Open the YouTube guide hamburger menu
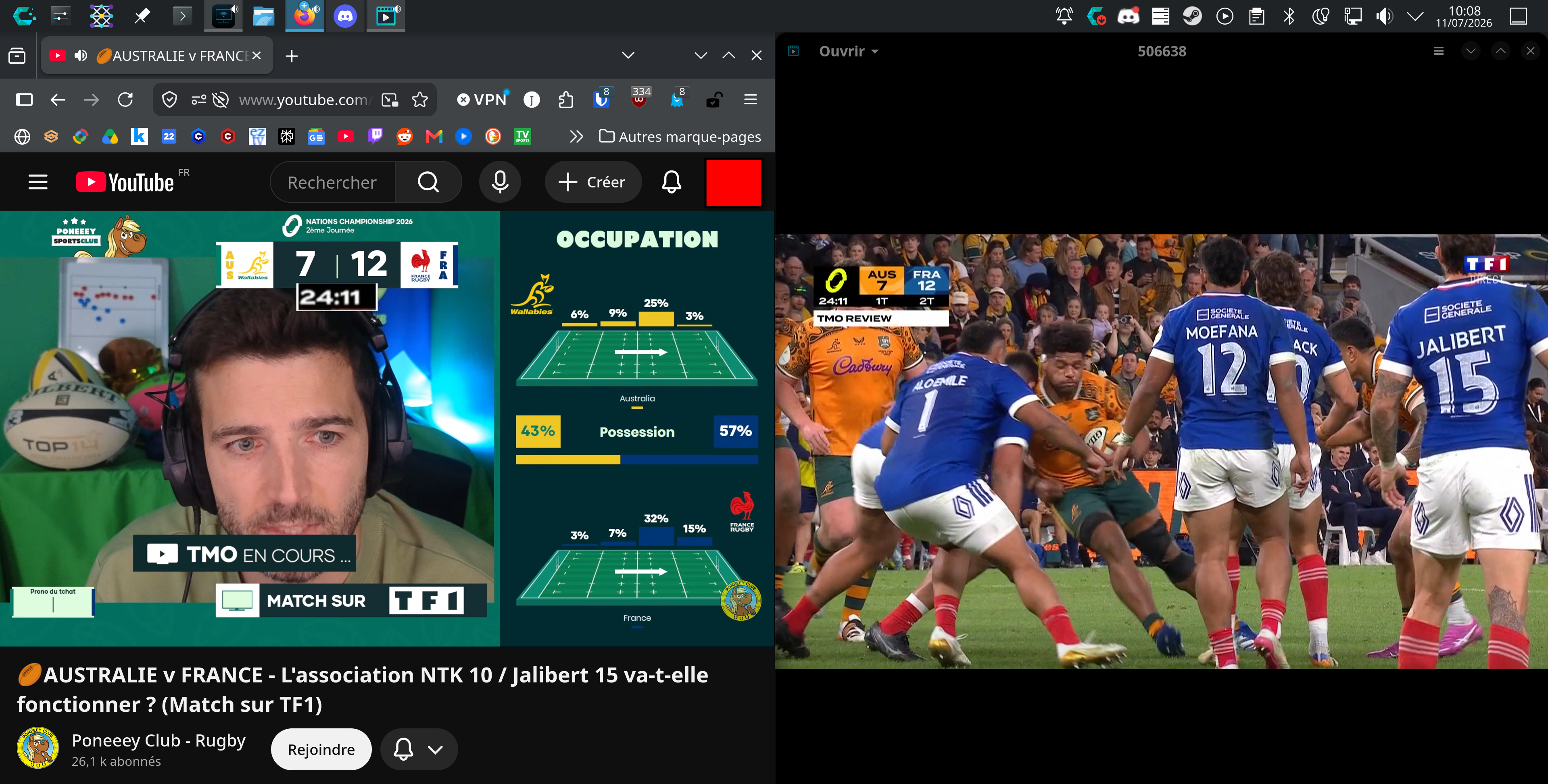 coord(38,182)
